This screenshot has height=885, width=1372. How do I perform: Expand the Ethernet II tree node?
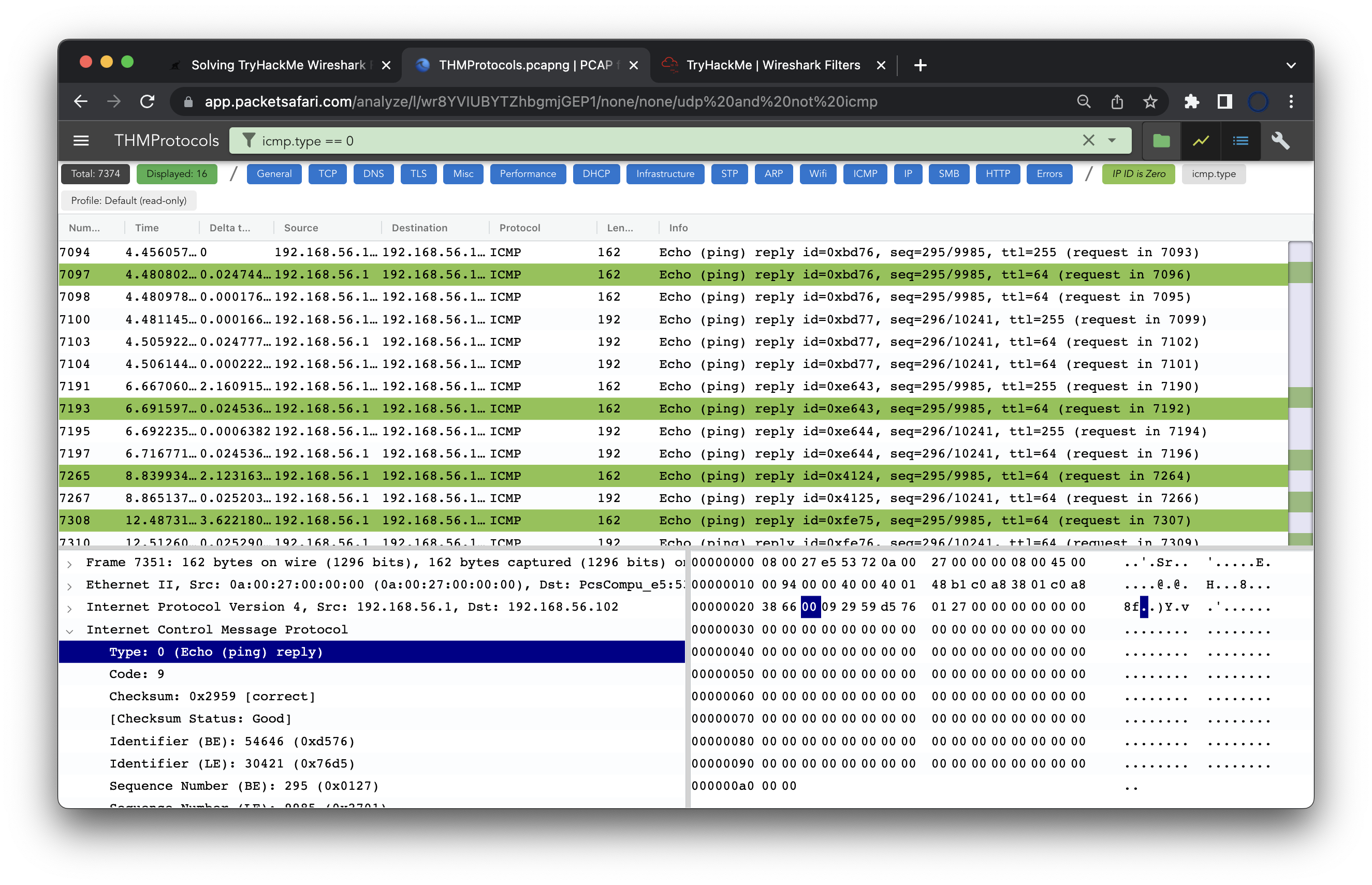tap(69, 585)
